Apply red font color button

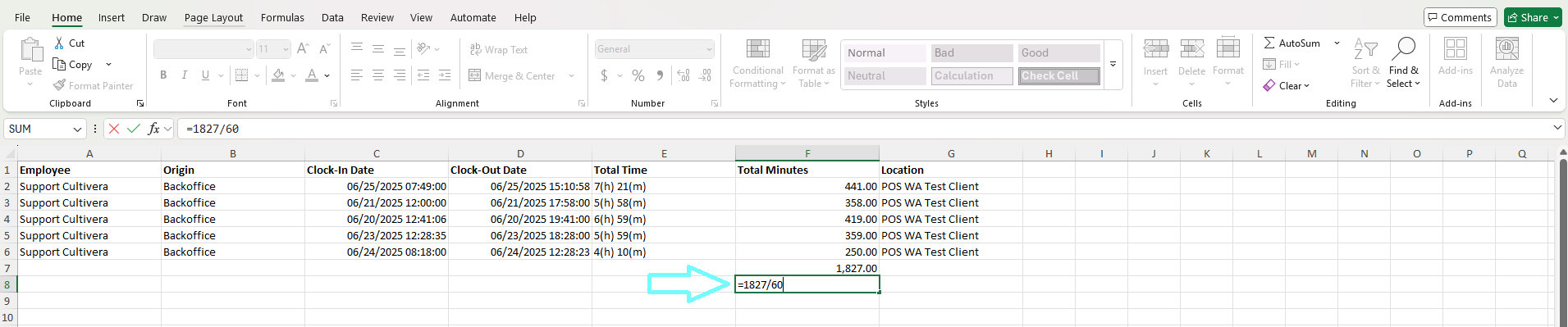point(312,75)
